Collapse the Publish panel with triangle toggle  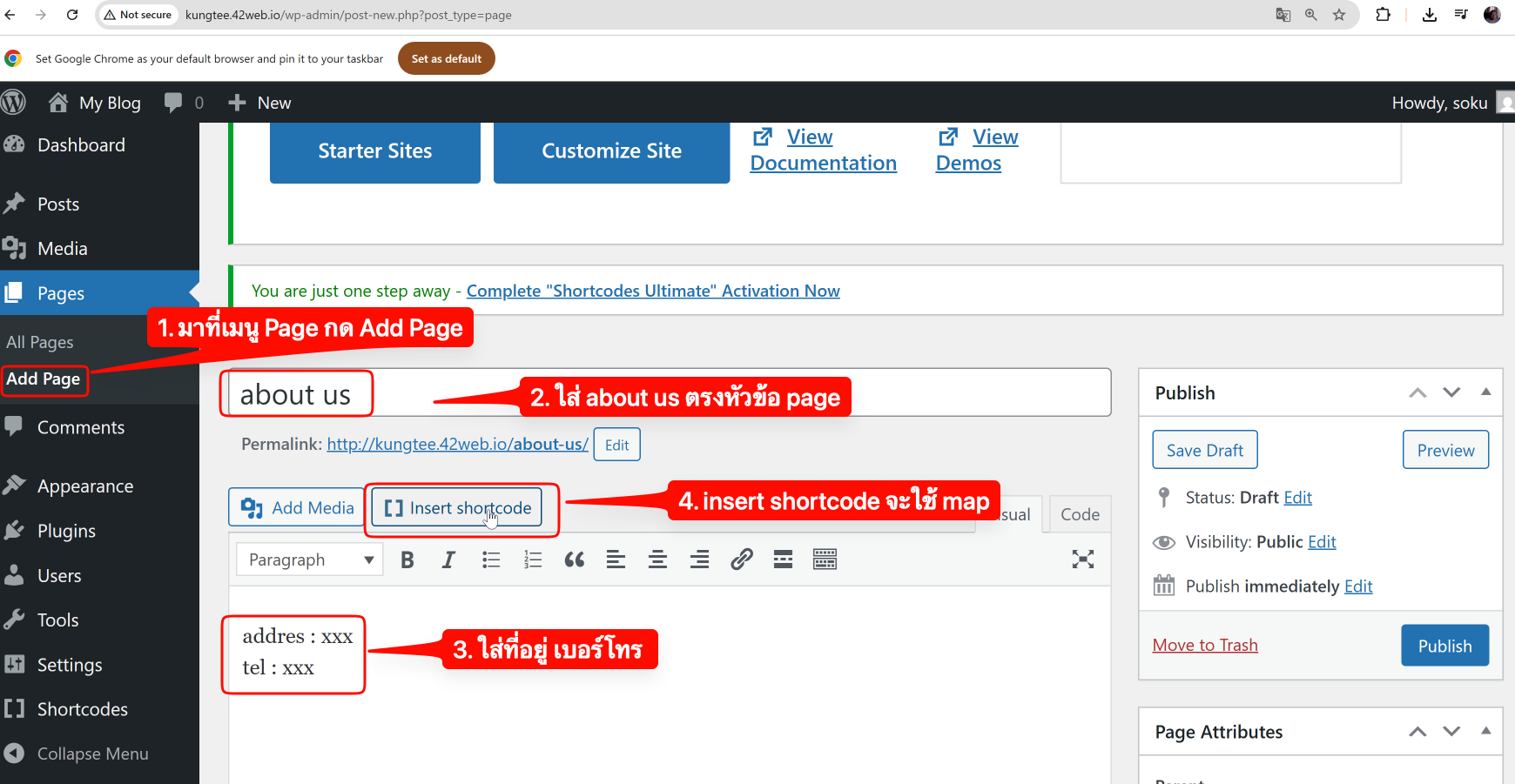[x=1485, y=392]
